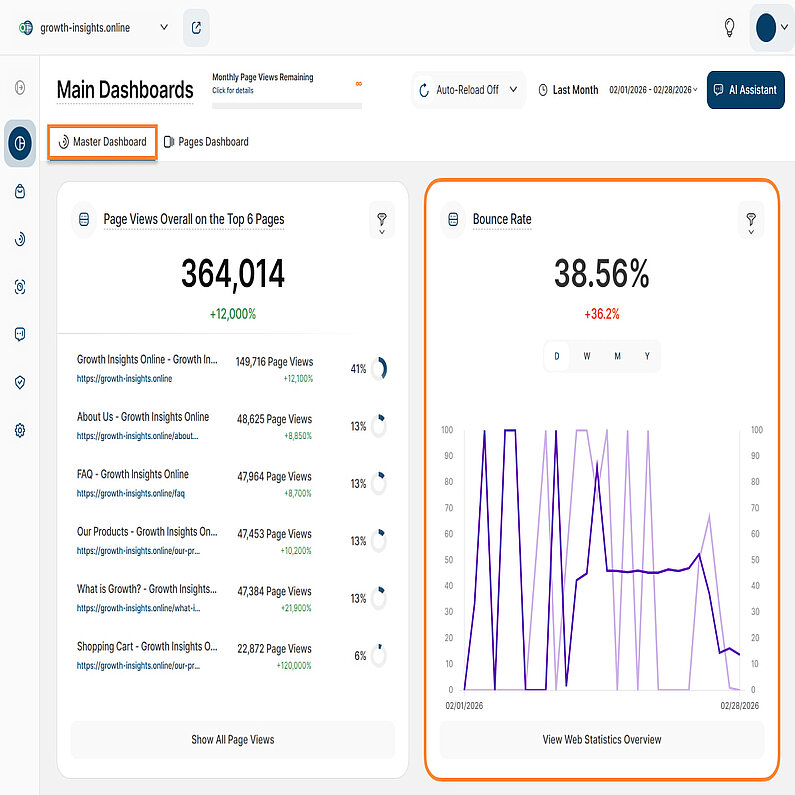Switch chart to Y yearly interval

pos(647,356)
